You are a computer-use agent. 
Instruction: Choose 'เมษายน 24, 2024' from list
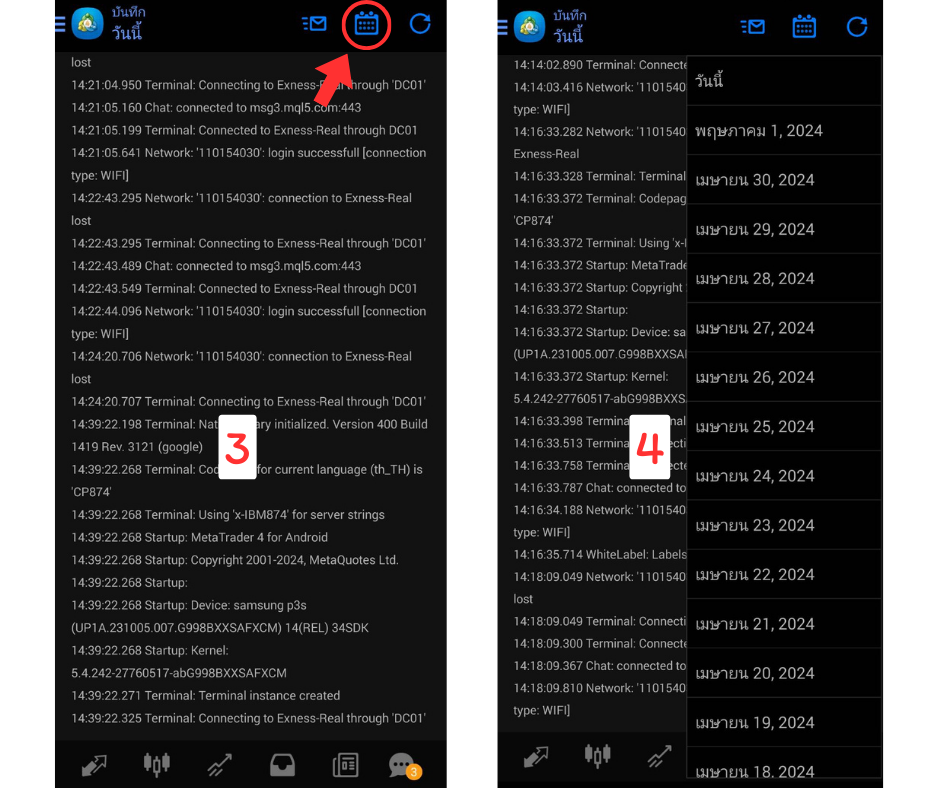click(x=784, y=476)
